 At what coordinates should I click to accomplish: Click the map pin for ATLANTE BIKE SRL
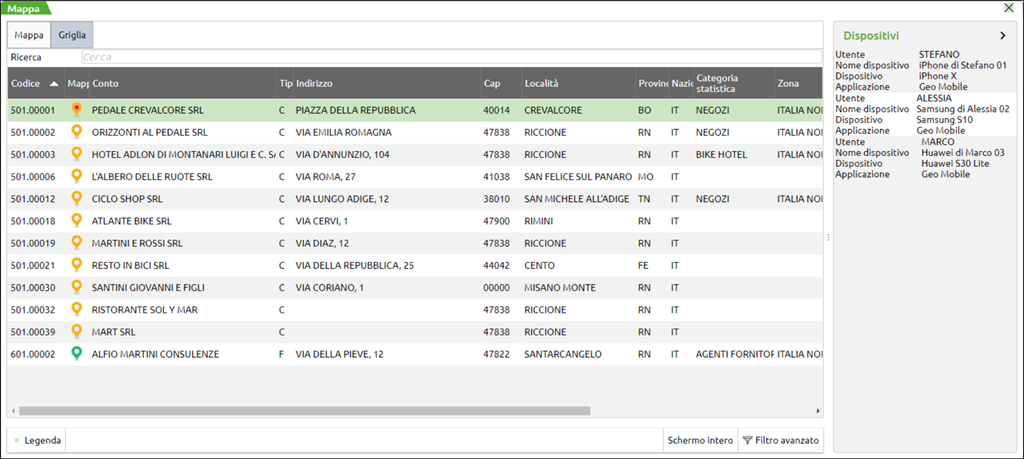[77, 220]
